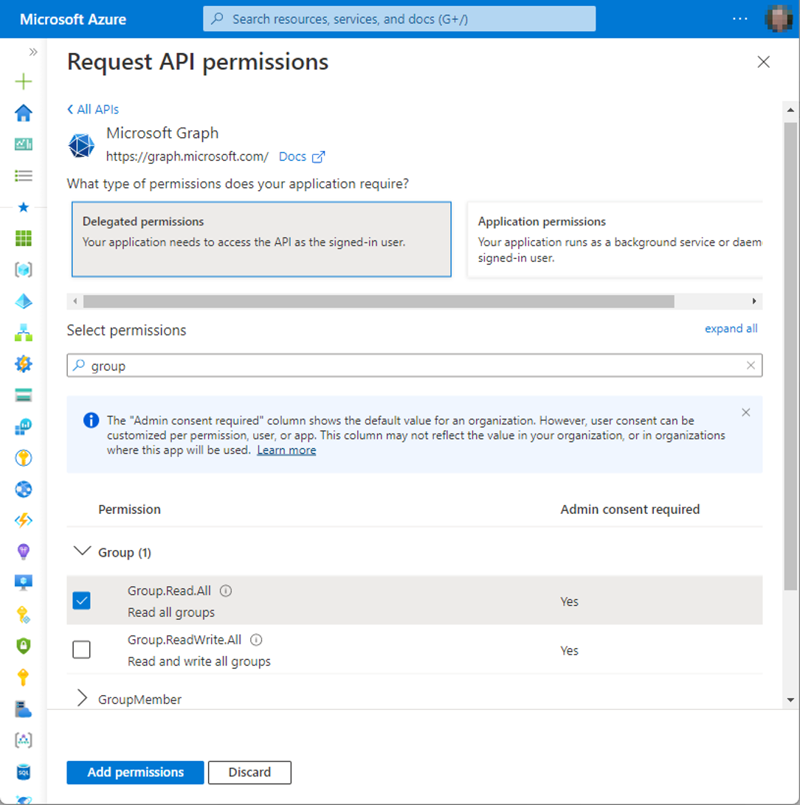Open SQL databases icon in sidebar
This screenshot has width=800, height=805.
click(23, 771)
